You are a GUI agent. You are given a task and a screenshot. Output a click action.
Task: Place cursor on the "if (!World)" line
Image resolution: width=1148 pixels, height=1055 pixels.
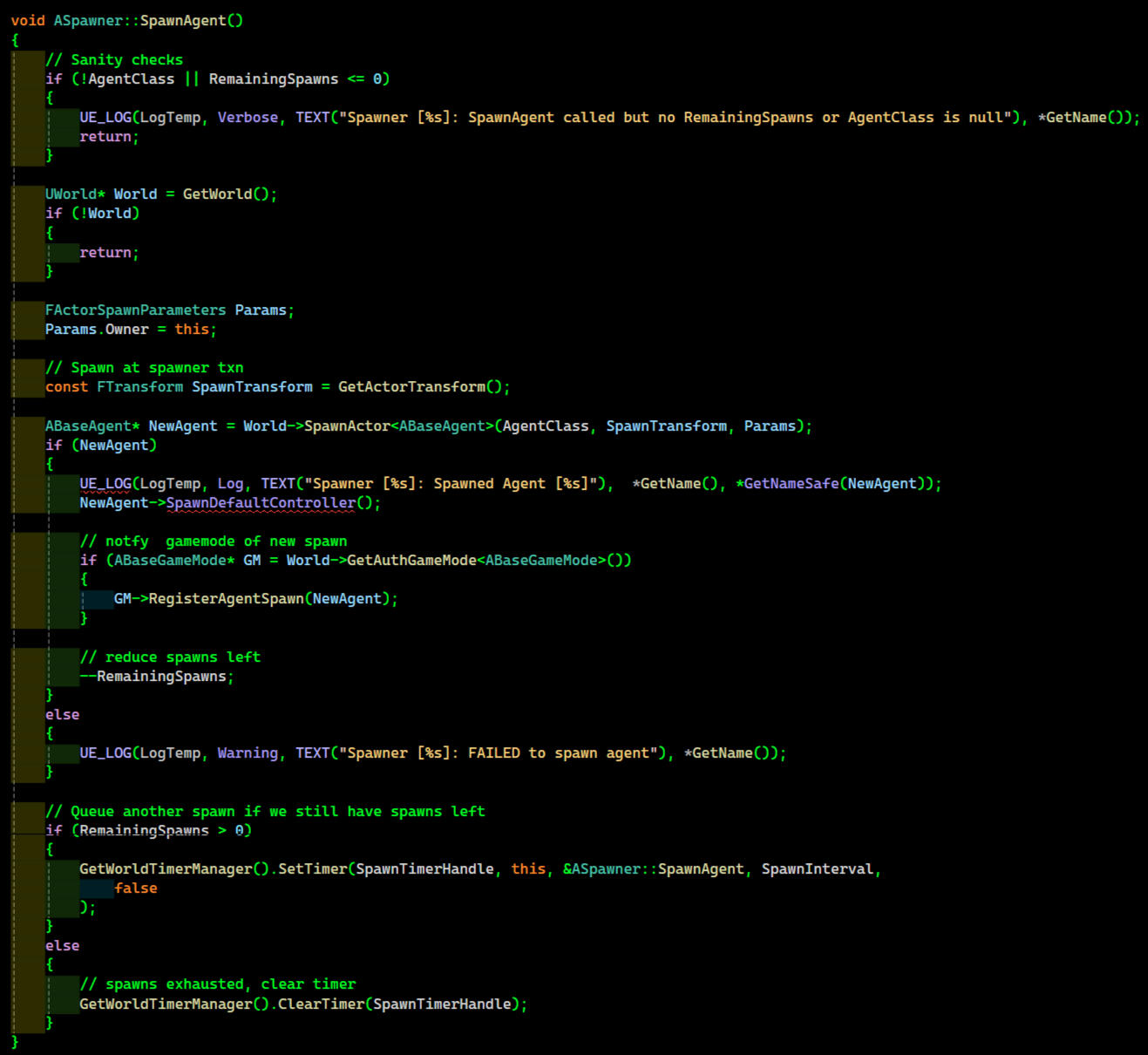pos(92,214)
